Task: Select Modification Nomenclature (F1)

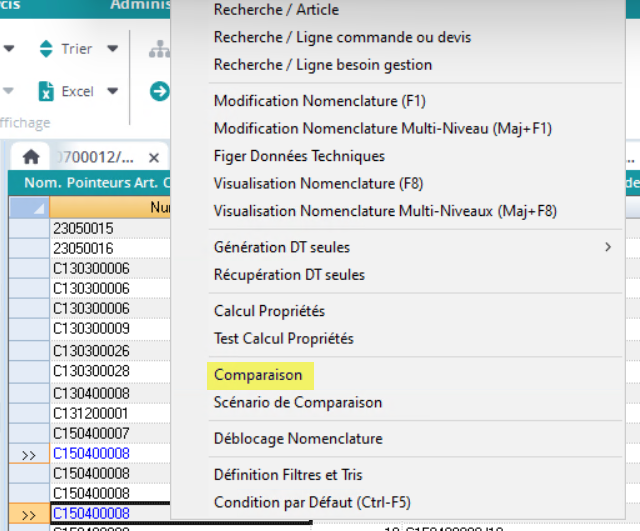Action: 306,101
